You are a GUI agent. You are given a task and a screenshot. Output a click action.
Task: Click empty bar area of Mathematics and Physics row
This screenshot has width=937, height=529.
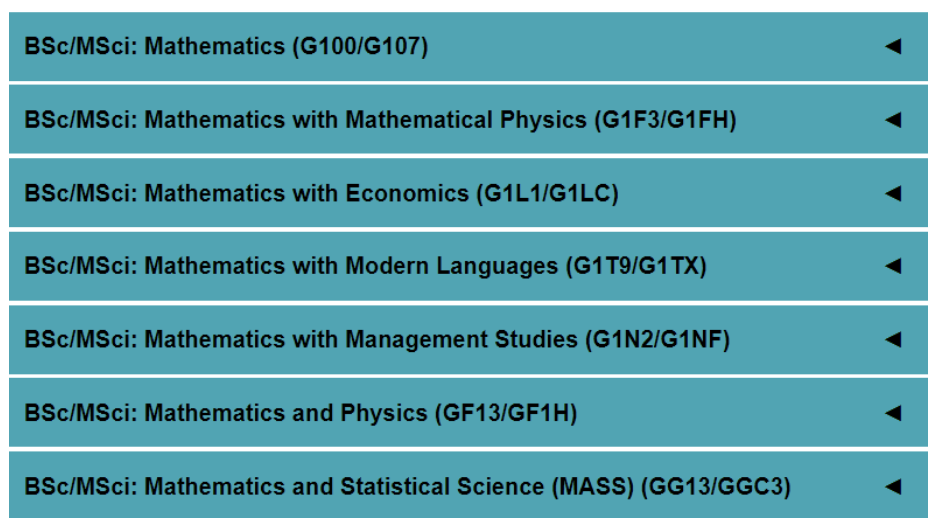point(729,412)
